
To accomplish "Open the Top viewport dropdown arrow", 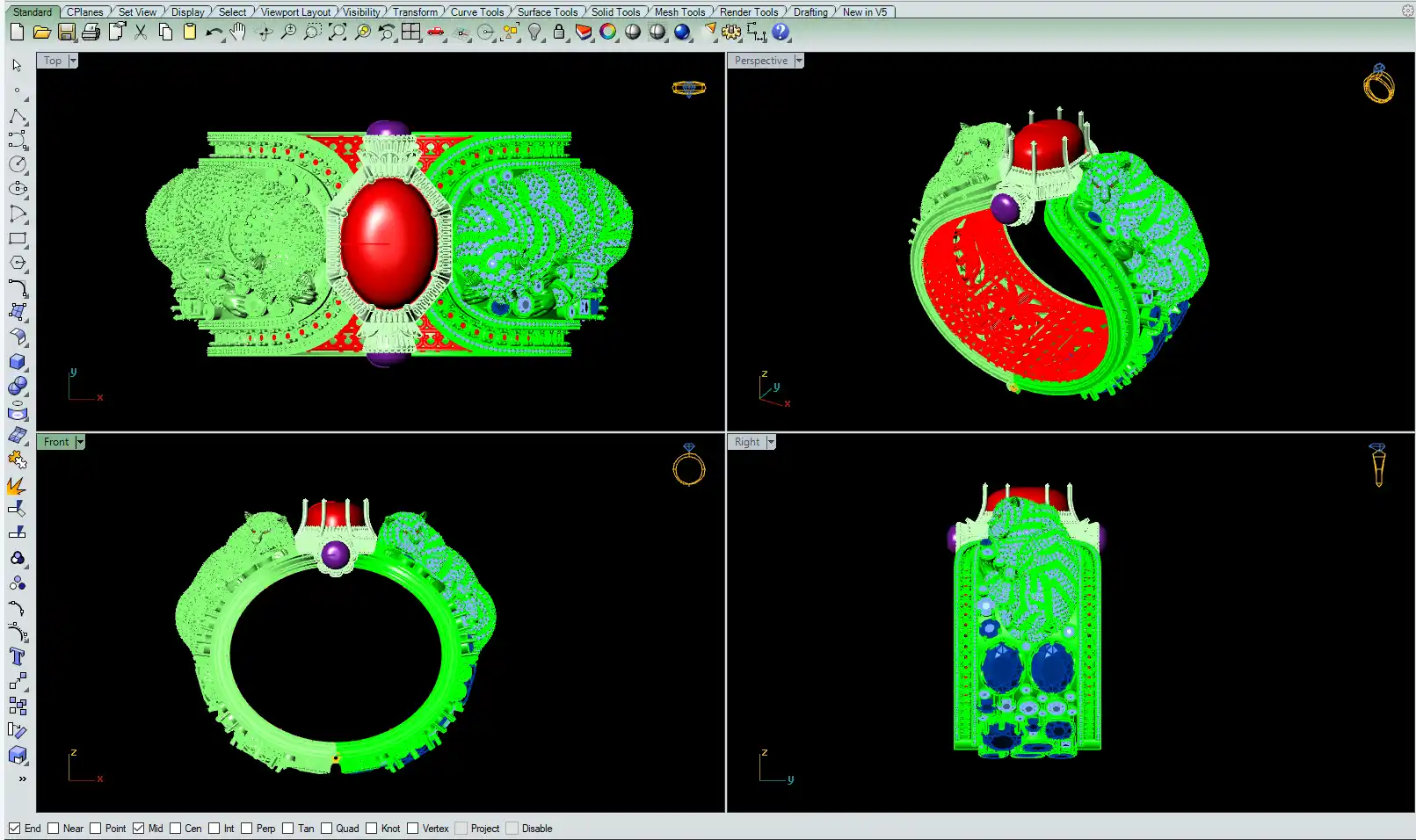I will 73,61.
